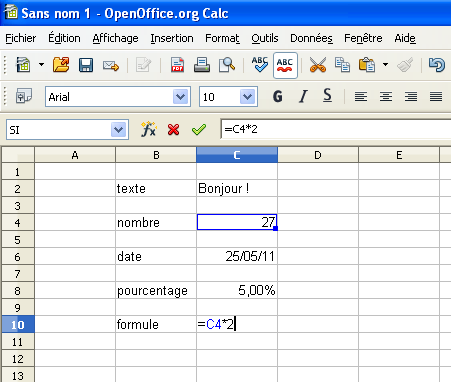Open the Insertion menu

(x=172, y=38)
